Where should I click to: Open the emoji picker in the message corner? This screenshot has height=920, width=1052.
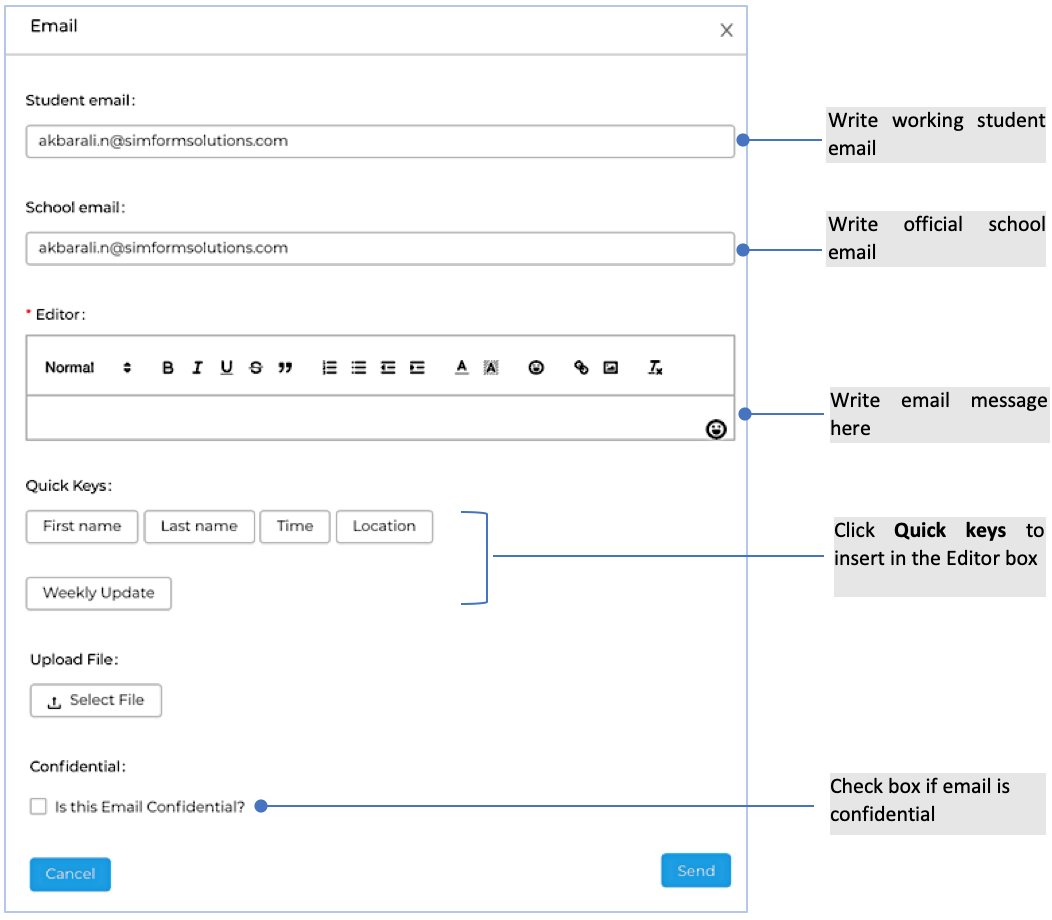tap(716, 429)
